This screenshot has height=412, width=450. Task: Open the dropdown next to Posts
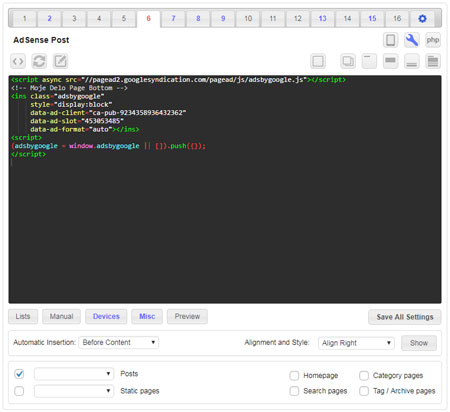pos(74,374)
